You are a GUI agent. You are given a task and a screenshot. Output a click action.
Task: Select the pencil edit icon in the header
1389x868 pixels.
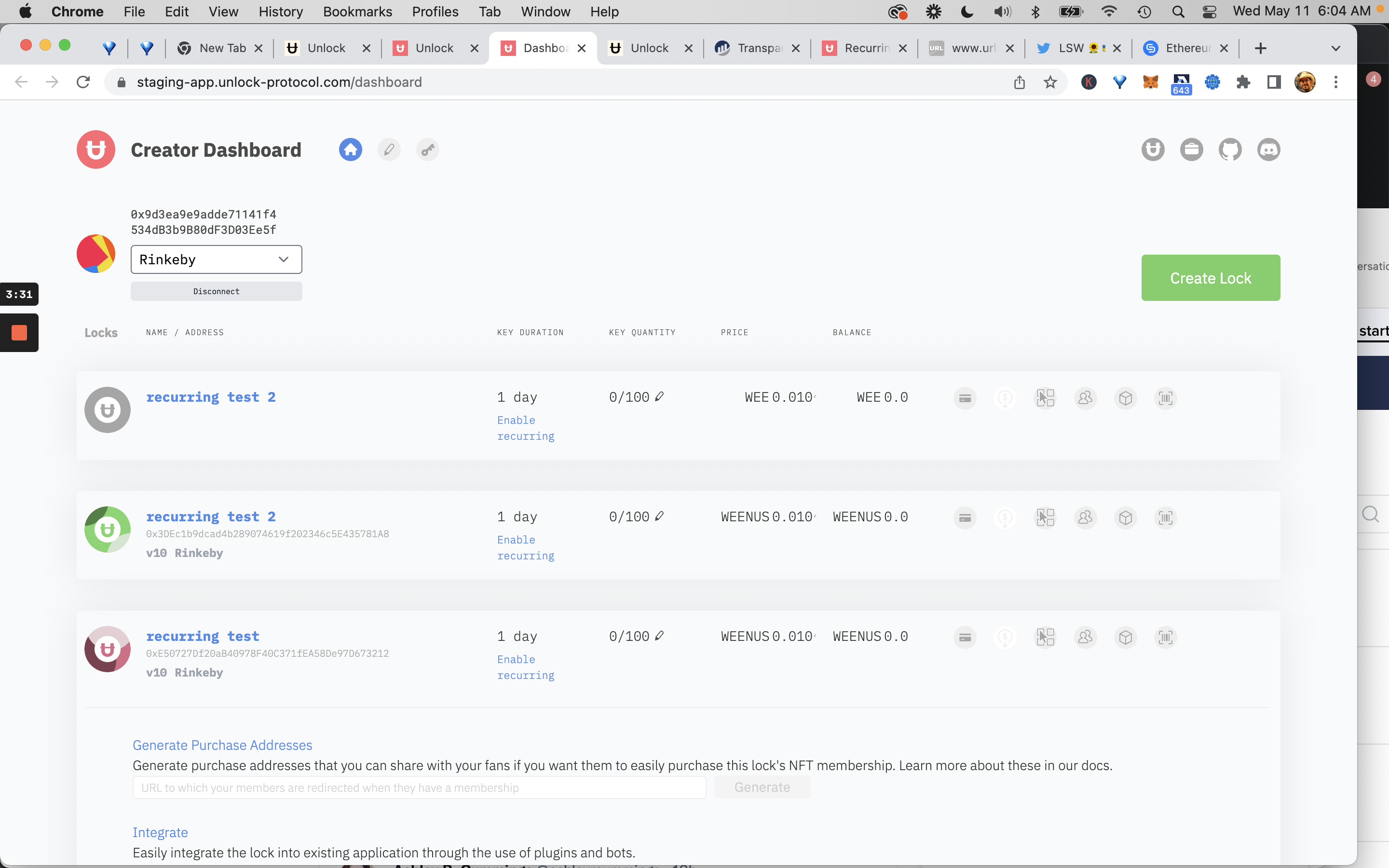pos(389,149)
